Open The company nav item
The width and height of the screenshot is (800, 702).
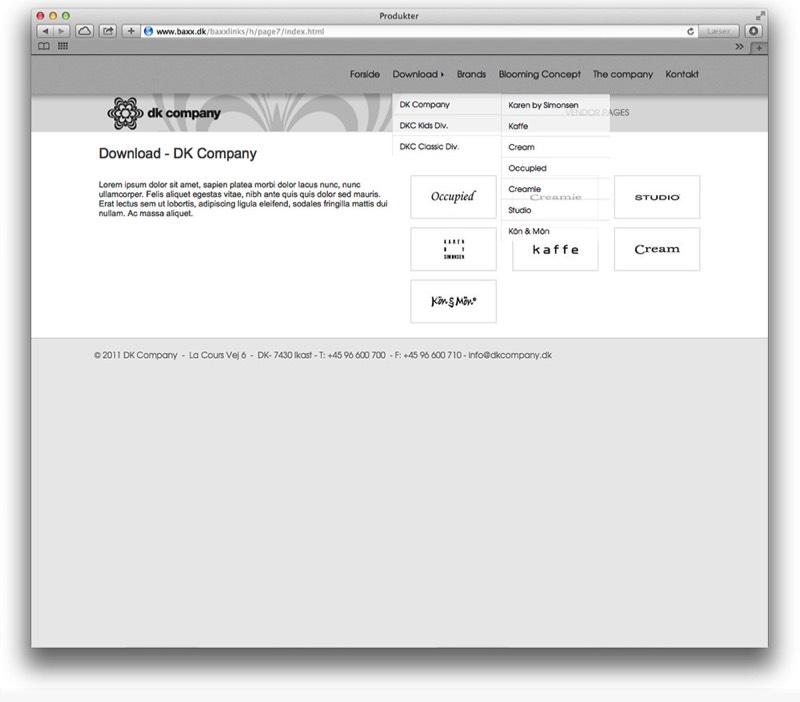click(623, 74)
